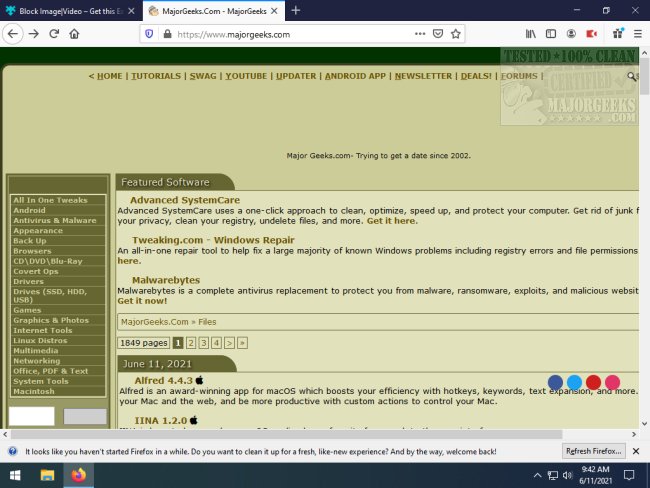
Task: Open YOUTUBE navigation link
Action: tap(246, 76)
